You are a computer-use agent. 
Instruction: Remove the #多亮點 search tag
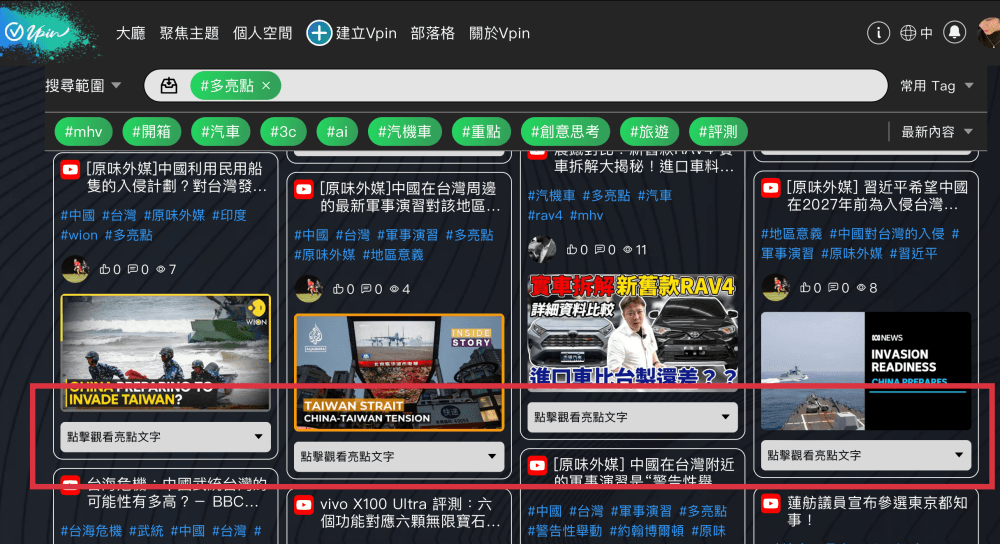266,85
